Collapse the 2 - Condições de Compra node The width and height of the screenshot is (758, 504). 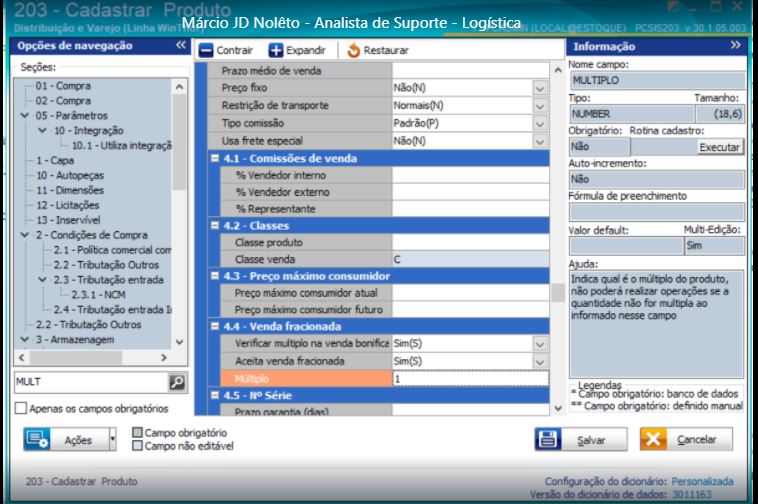(x=25, y=235)
